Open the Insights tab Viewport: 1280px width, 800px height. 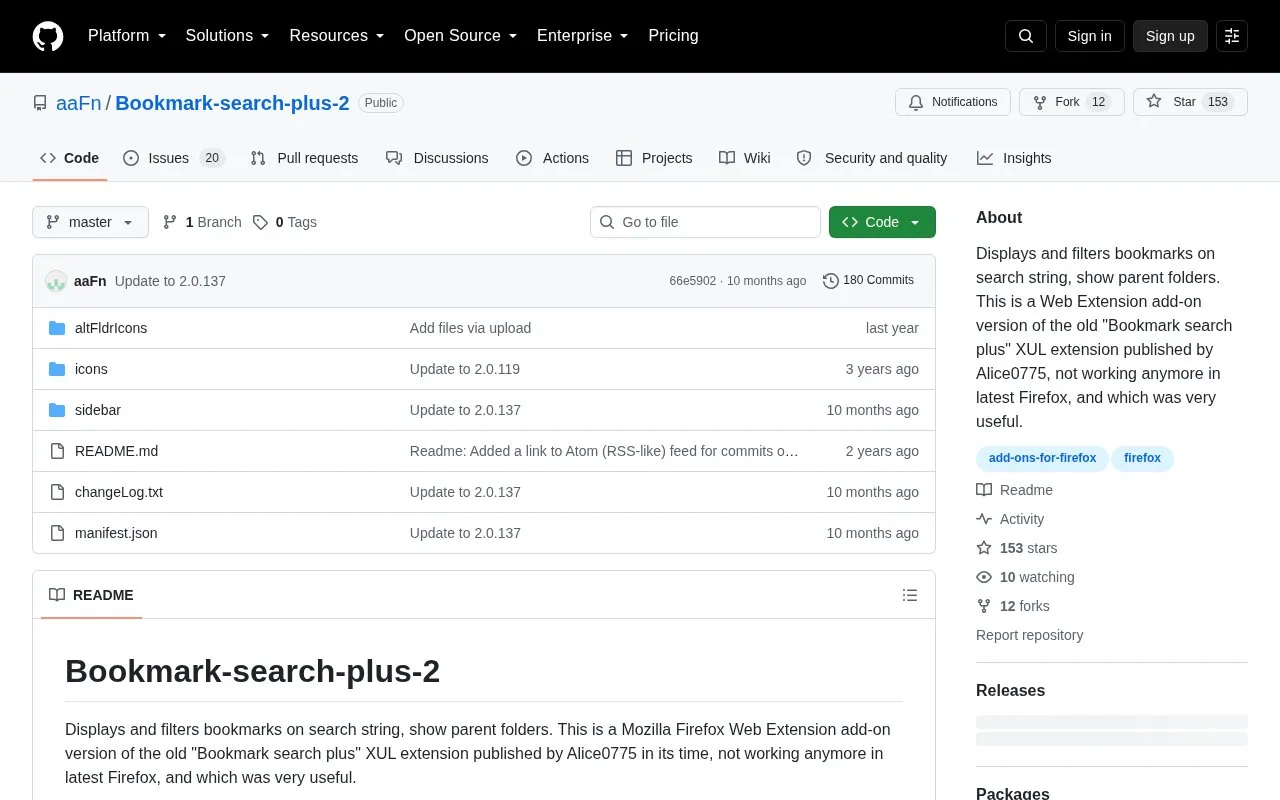1014,158
